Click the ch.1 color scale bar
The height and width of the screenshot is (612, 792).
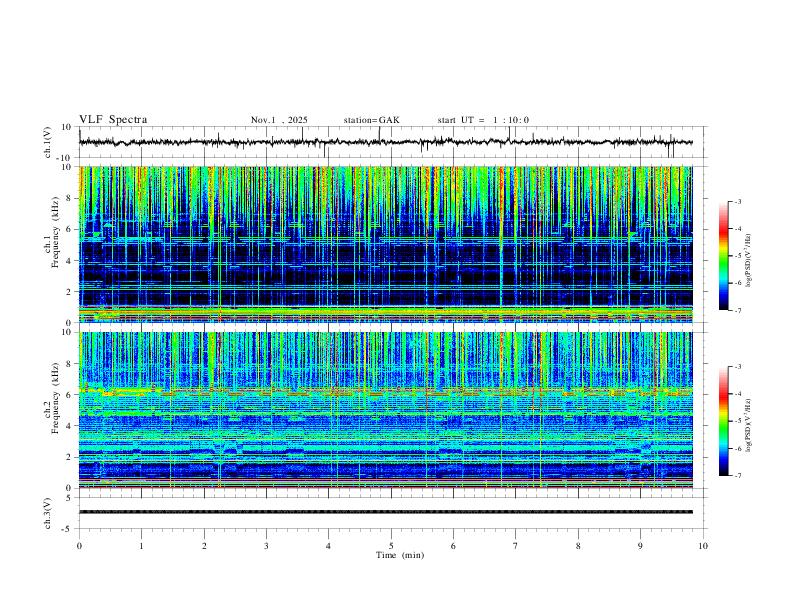[723, 256]
